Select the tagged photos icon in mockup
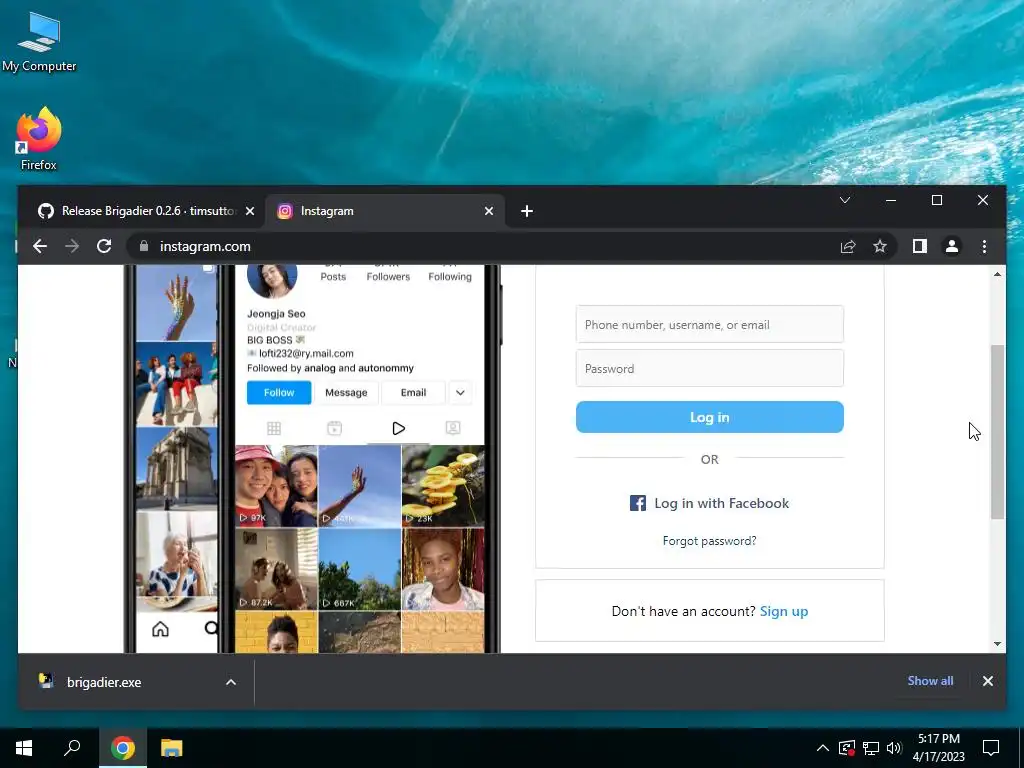This screenshot has width=1024, height=768. click(453, 428)
